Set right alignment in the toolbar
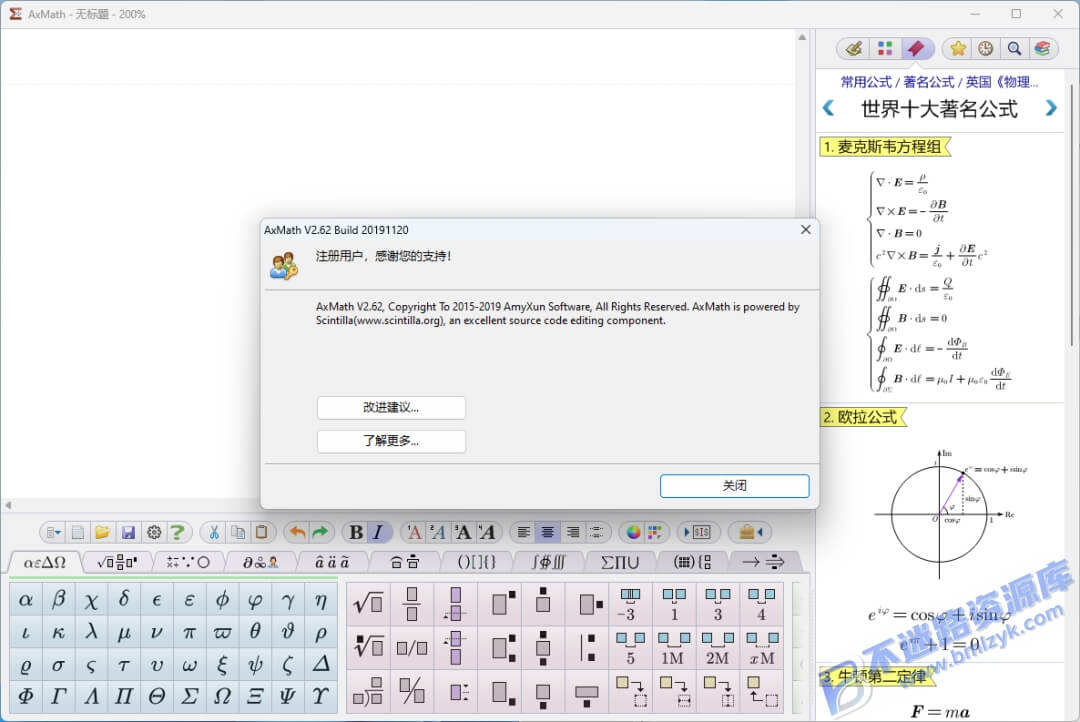1080x722 pixels. pos(572,533)
